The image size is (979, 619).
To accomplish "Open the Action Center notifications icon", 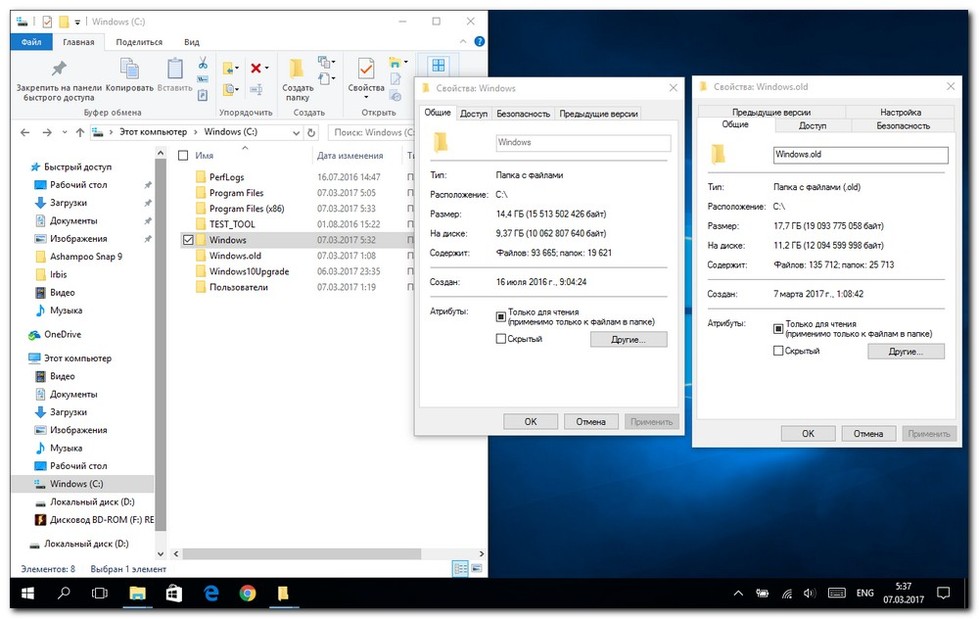I will click(x=943, y=593).
